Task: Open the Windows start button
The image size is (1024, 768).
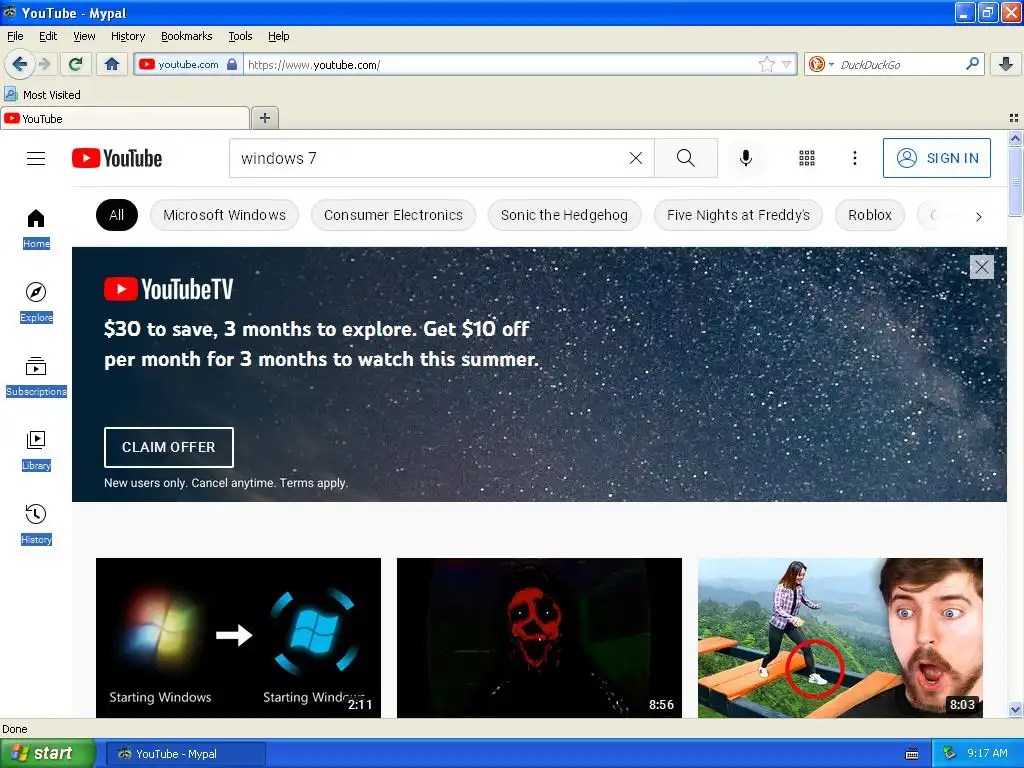Action: click(47, 754)
